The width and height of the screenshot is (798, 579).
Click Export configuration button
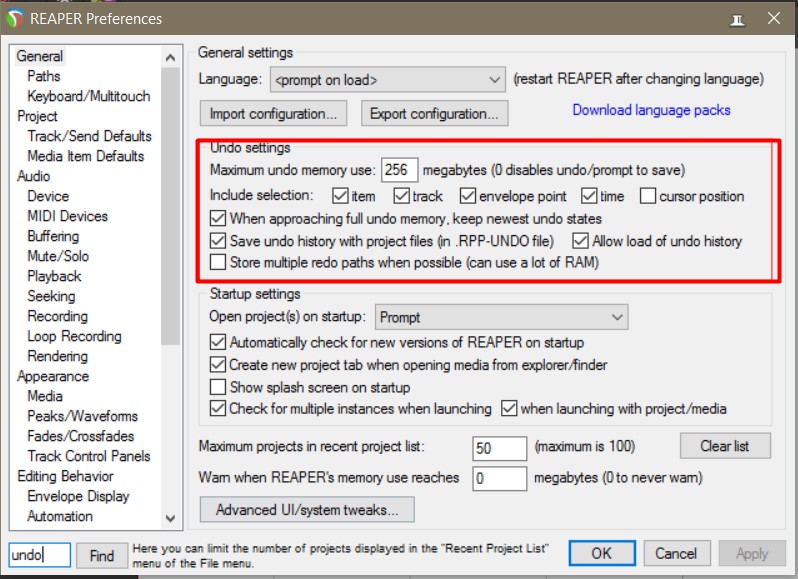point(434,113)
